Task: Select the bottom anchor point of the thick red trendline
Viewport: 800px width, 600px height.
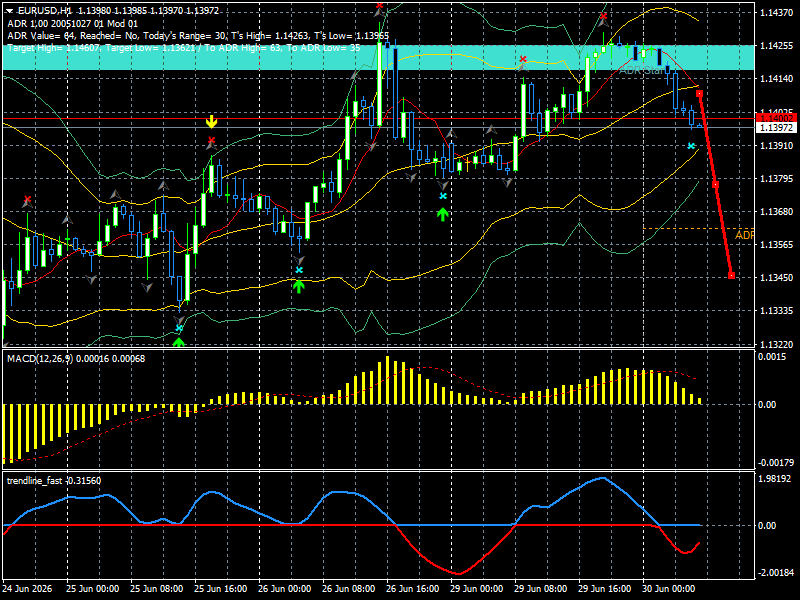Action: (731, 276)
